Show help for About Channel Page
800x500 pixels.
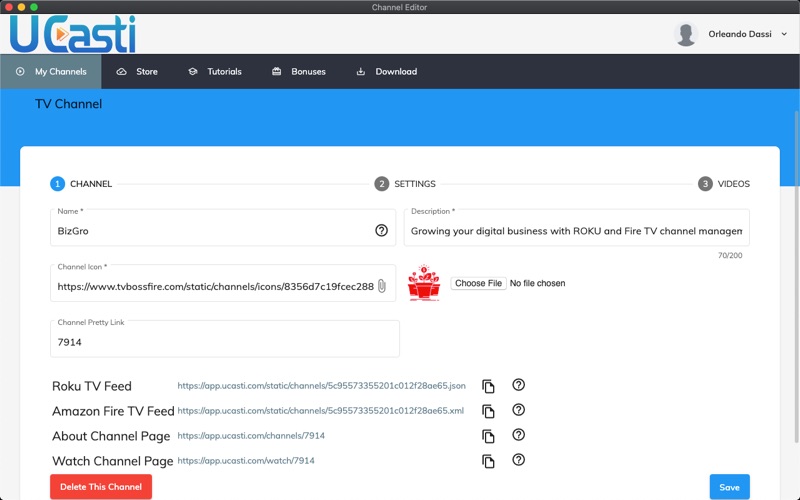pos(518,435)
